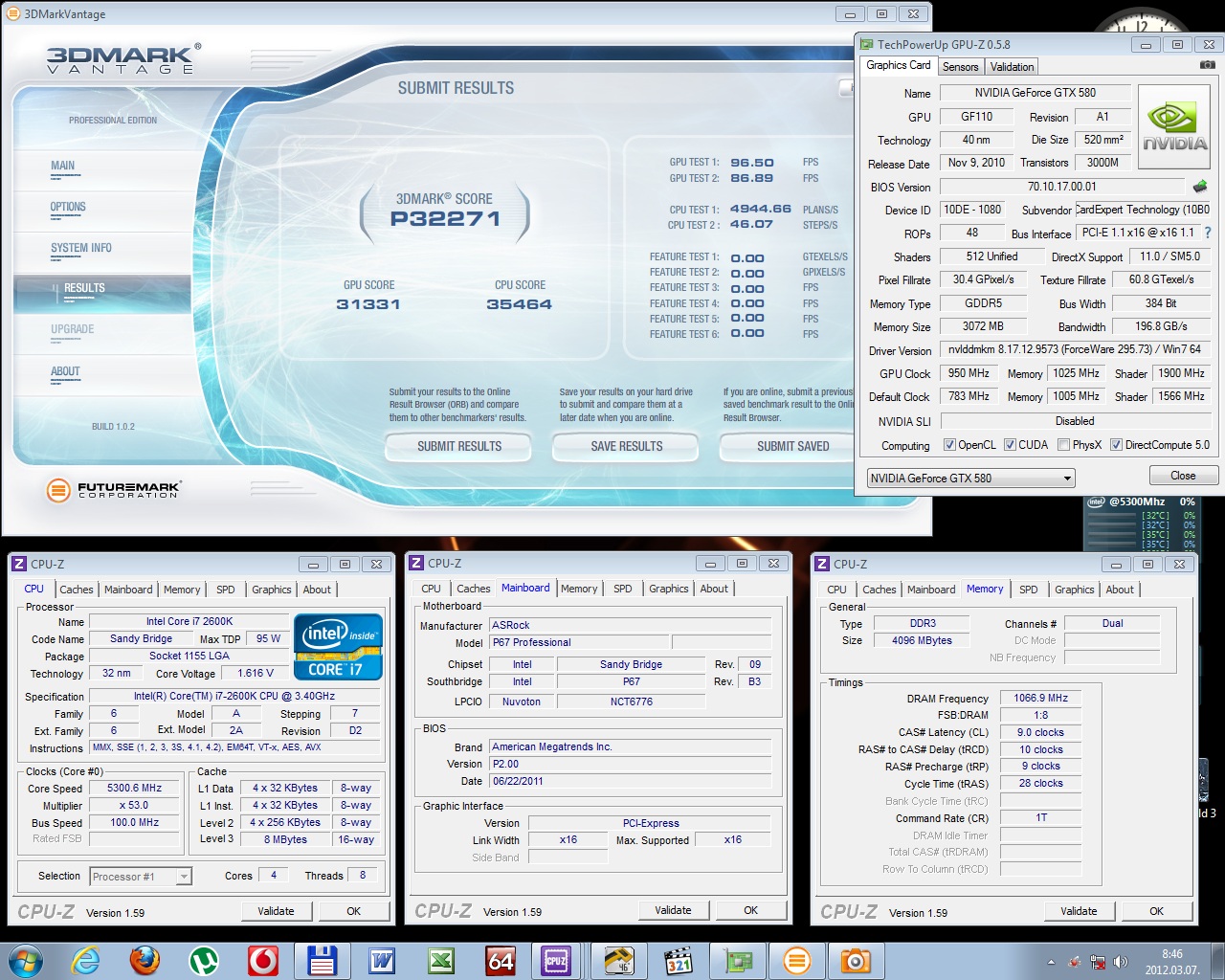
Task: Open the Vodafone app on the taskbar
Action: coord(262,960)
